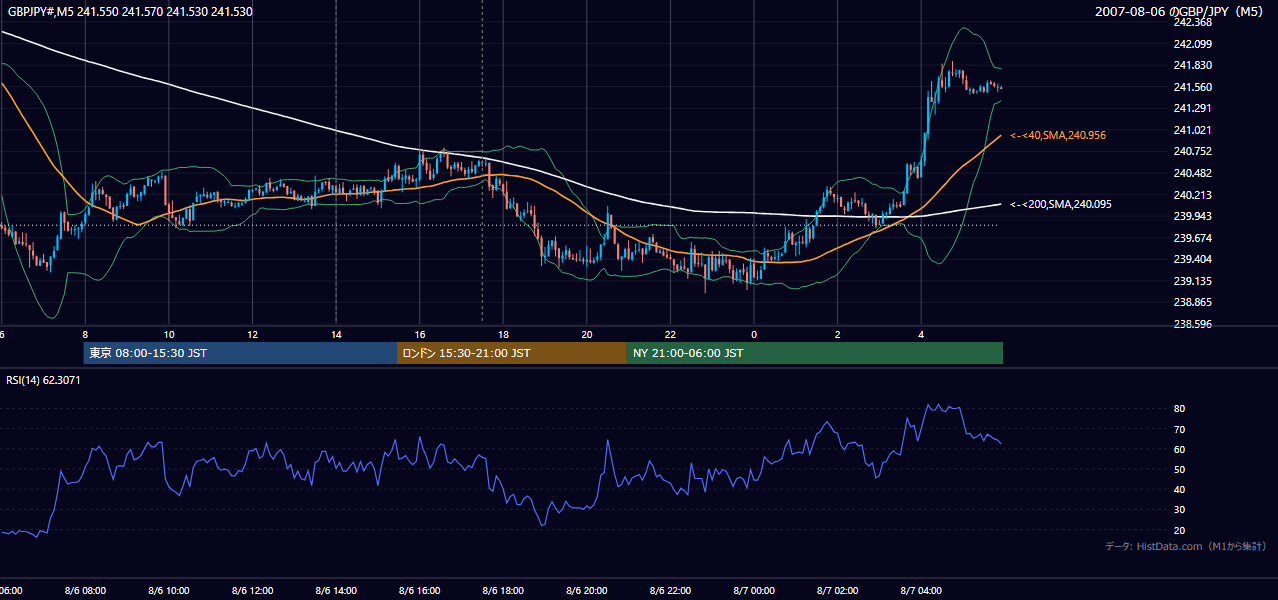Click hour label 12 under the price chart
Screen dimensions: 1278x600
coord(253,335)
